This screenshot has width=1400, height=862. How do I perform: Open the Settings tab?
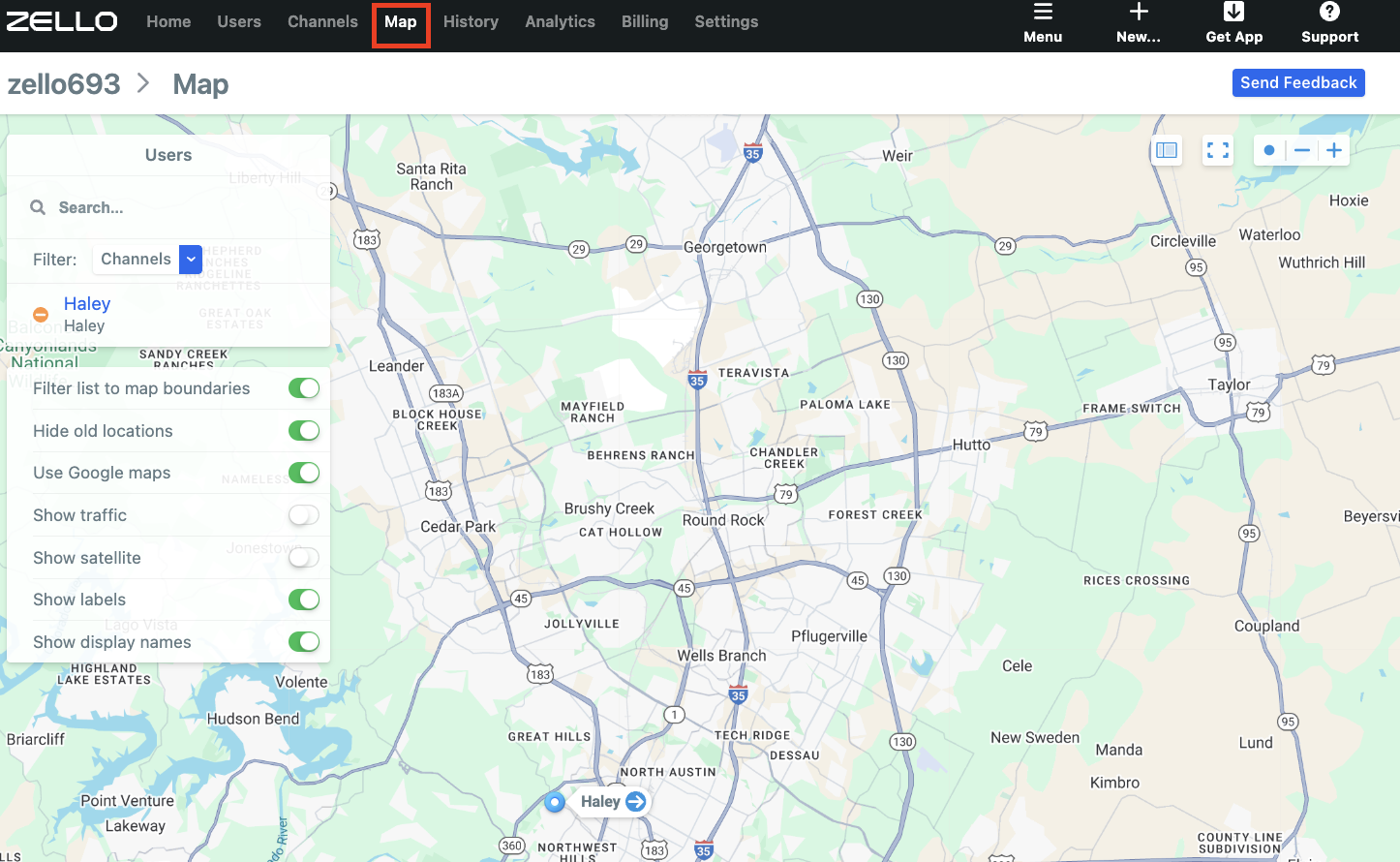click(x=726, y=21)
